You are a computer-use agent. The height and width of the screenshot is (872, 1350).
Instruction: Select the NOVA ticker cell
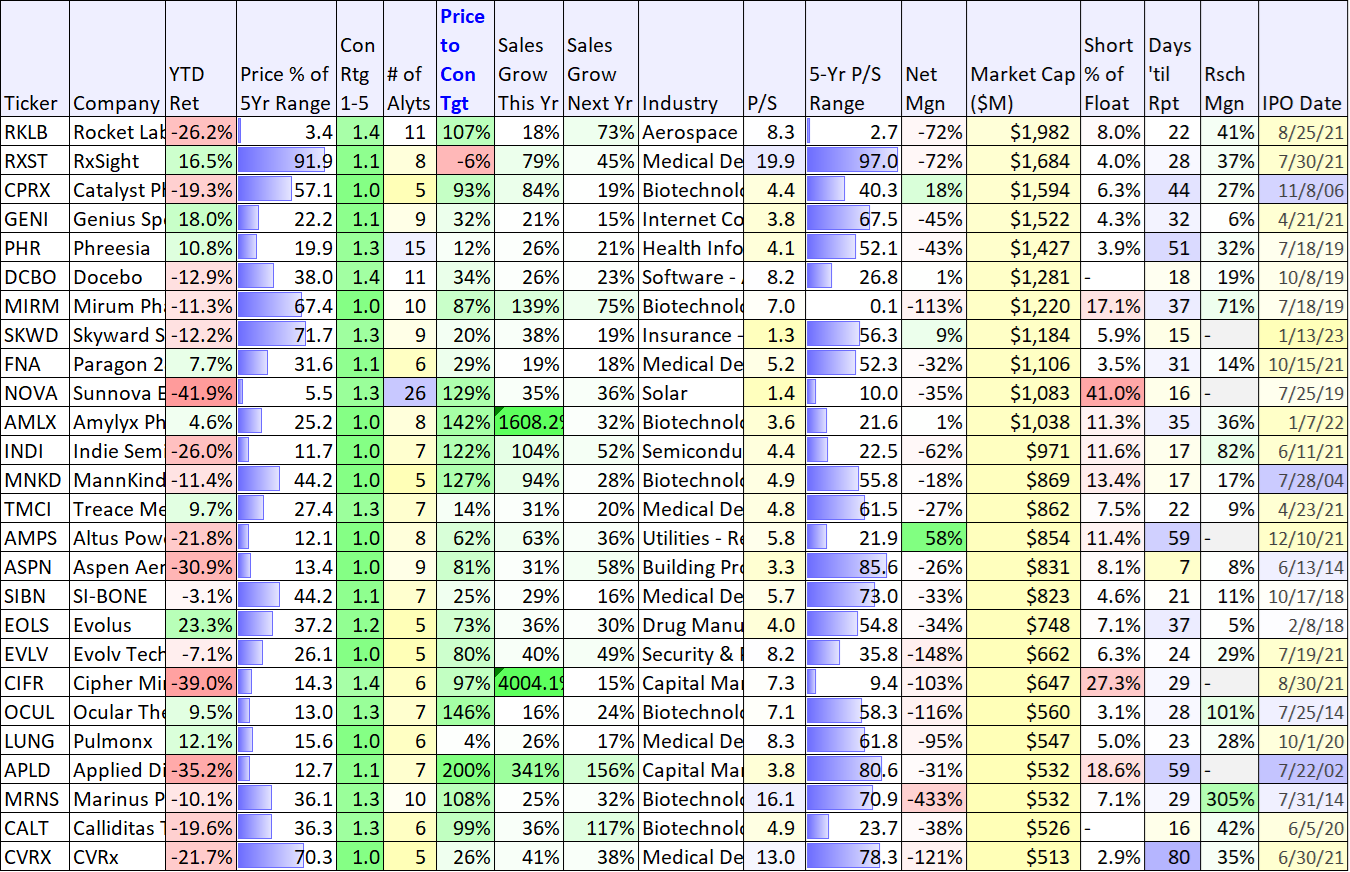(x=35, y=393)
